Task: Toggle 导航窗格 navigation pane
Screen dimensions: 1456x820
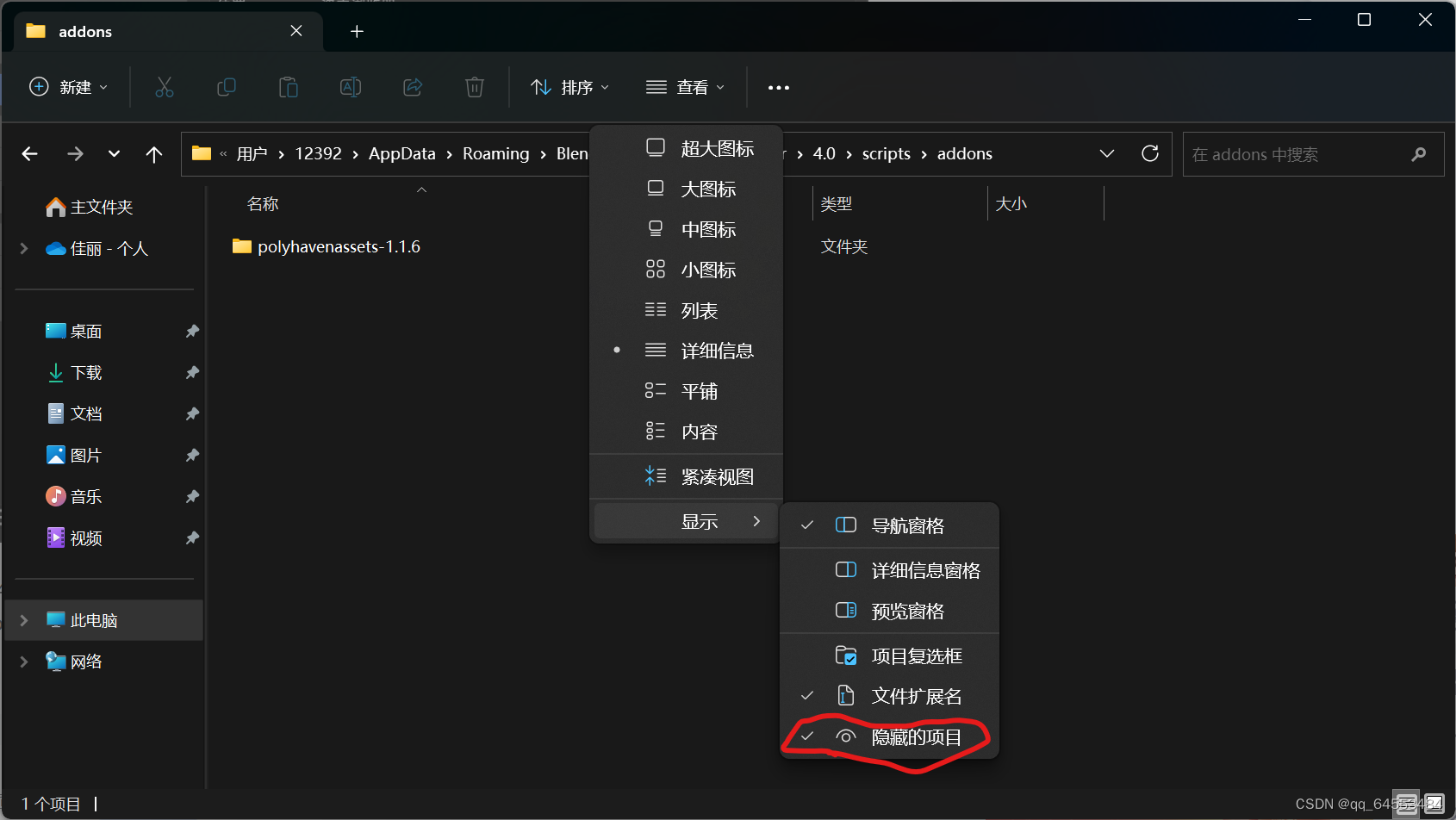Action: [889, 525]
